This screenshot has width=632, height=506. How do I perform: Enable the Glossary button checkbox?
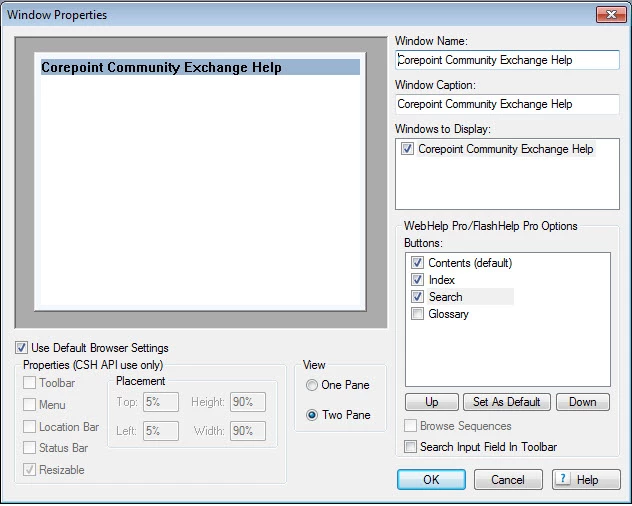(x=417, y=314)
